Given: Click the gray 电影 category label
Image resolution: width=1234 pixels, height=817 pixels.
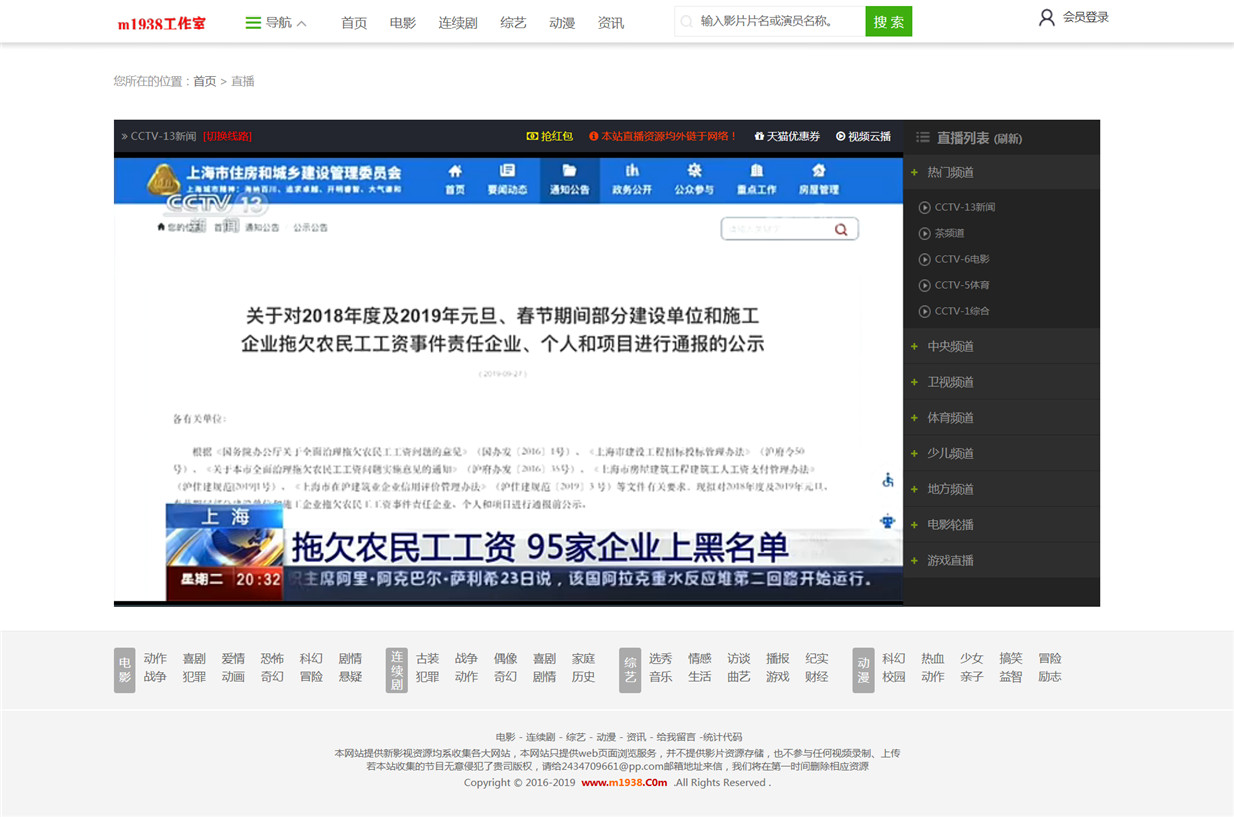Looking at the screenshot, I should pos(125,670).
